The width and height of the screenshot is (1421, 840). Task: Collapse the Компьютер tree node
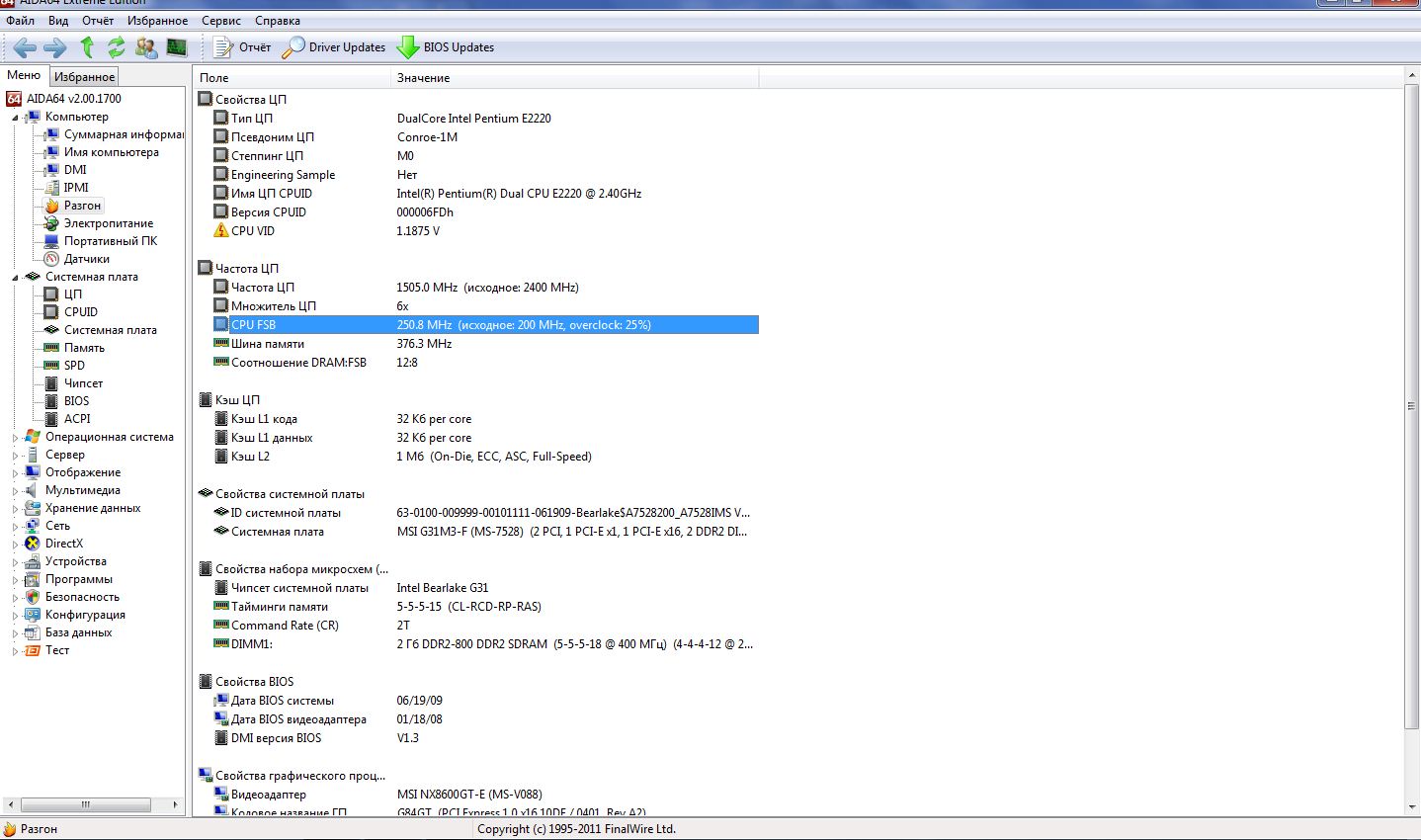coord(15,118)
